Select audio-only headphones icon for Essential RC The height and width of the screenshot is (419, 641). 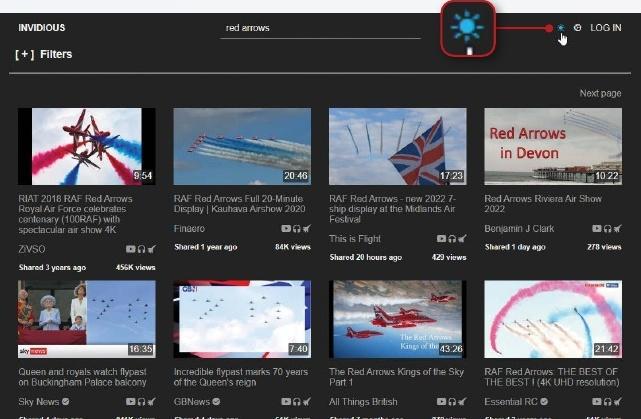608,402
